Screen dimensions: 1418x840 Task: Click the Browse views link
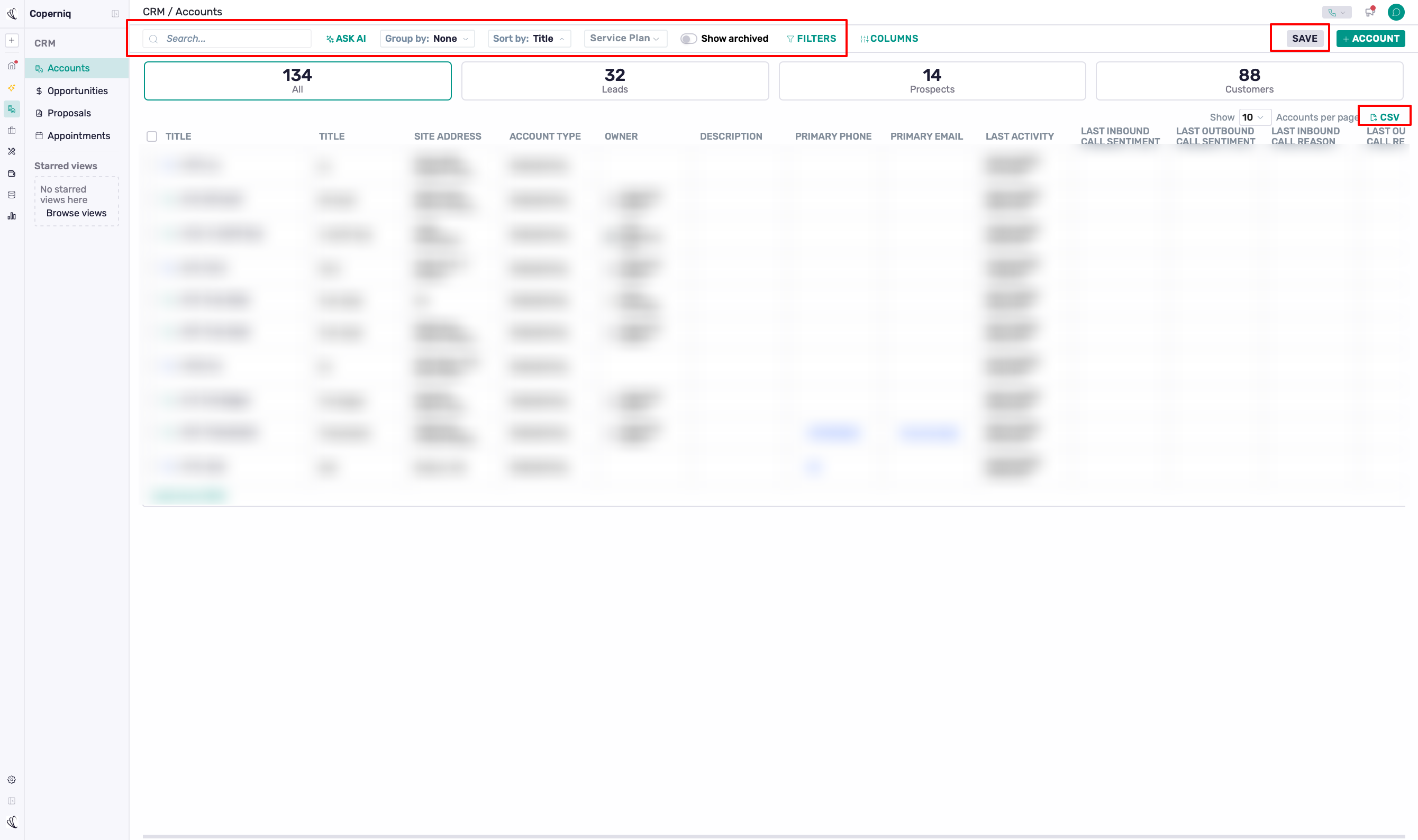[76, 213]
